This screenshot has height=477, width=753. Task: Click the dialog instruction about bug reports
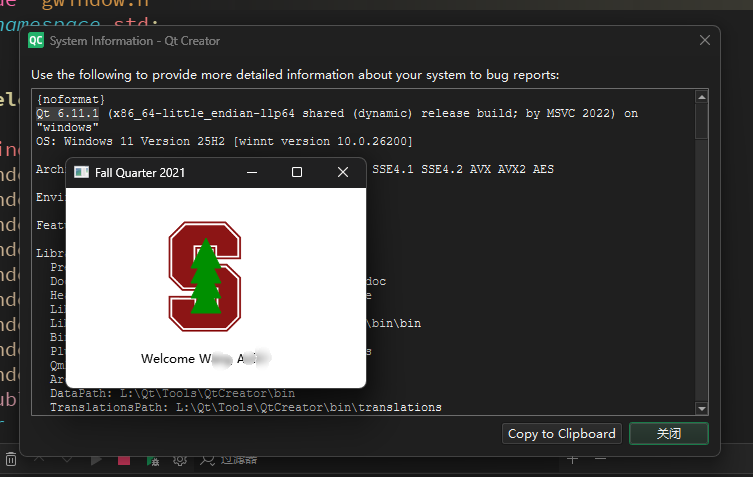click(x=295, y=75)
